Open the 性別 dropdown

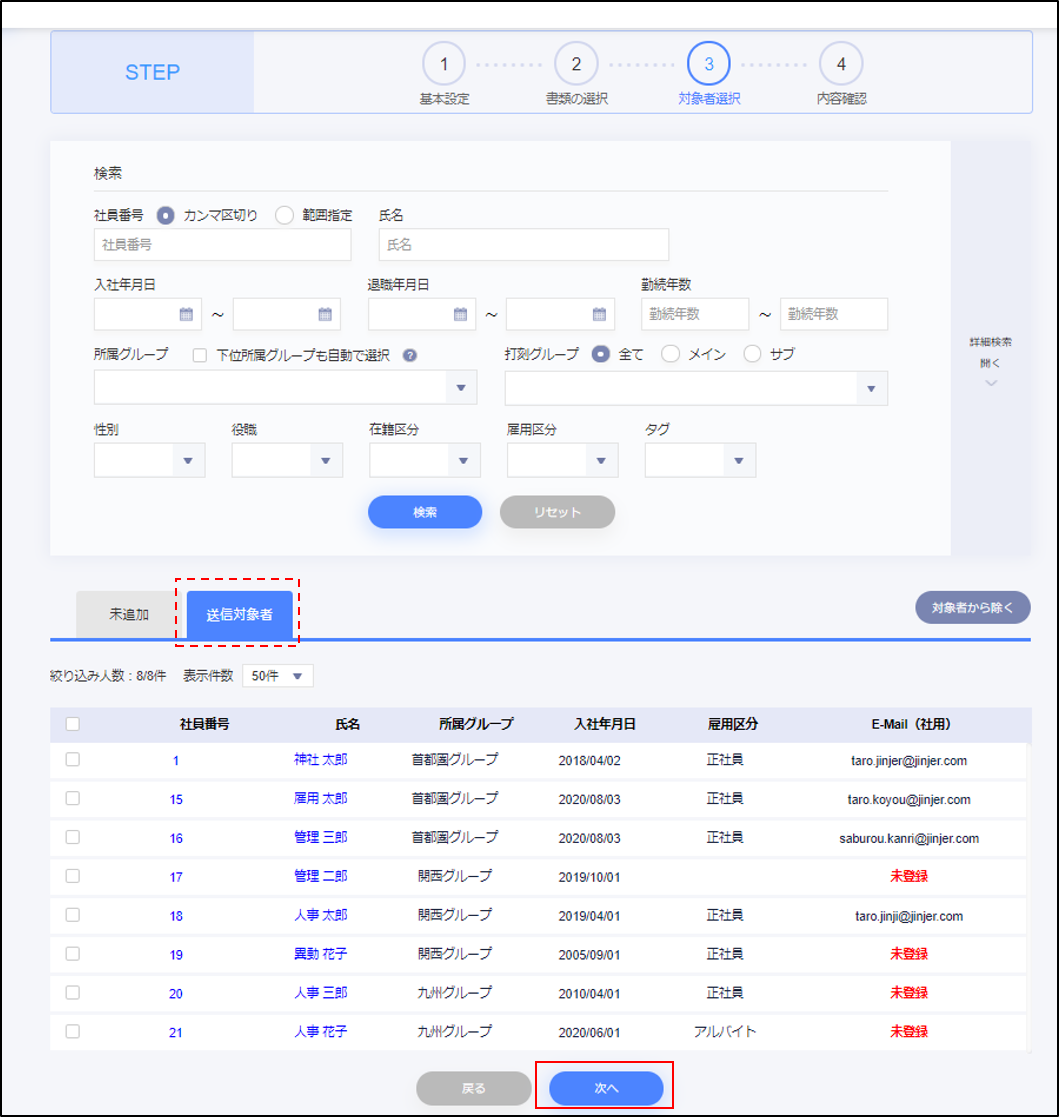click(150, 460)
